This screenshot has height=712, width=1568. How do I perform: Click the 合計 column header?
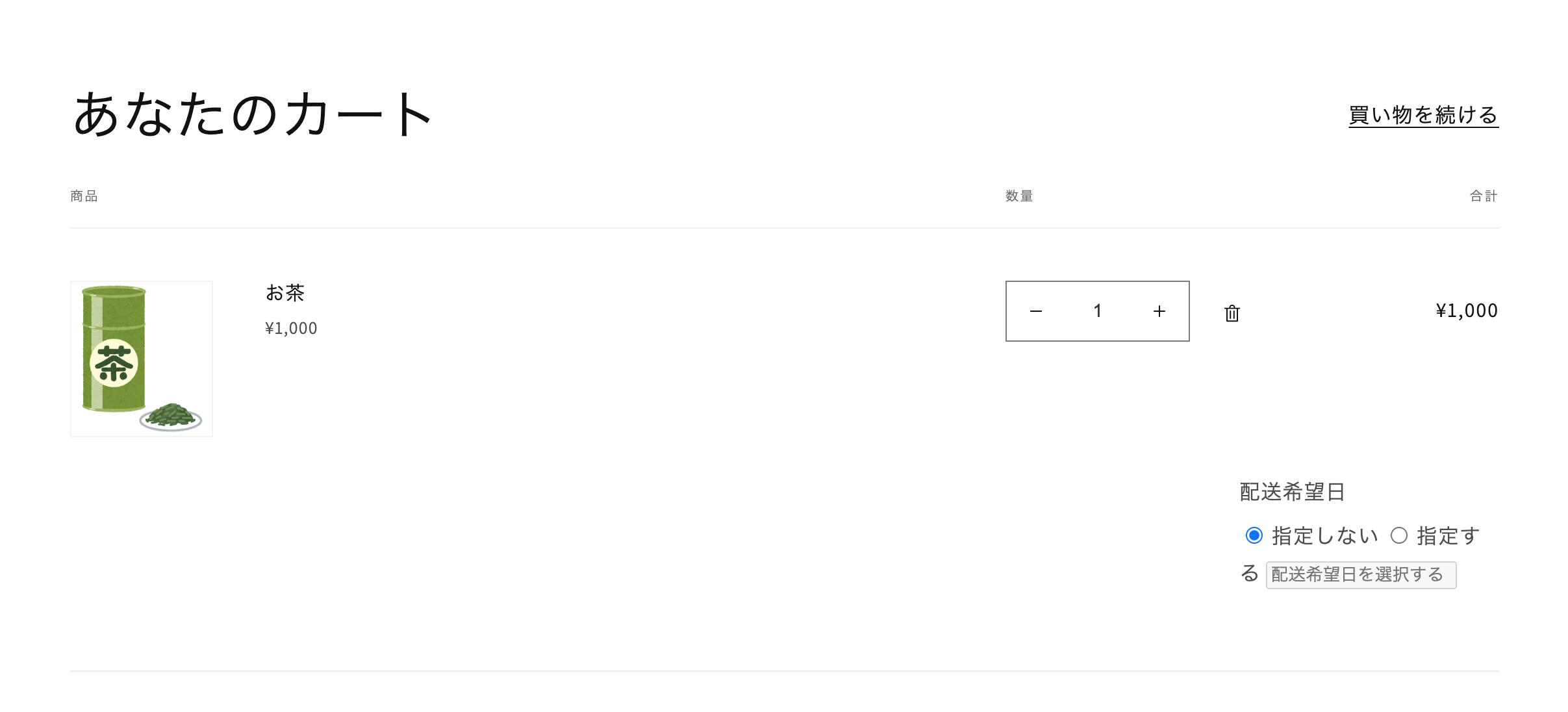coord(1484,196)
